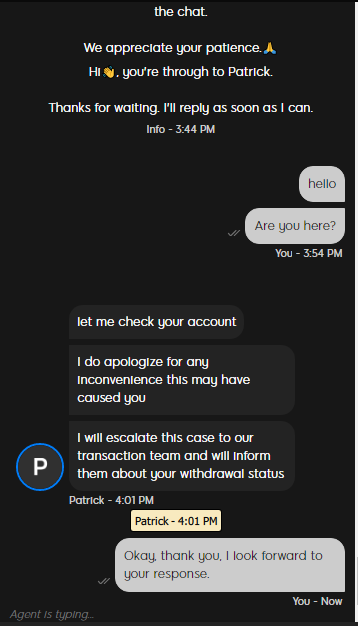Screen dimensions: 360x628
Task: Click the 'I do apologize' message bubble
Action: click(x=182, y=380)
